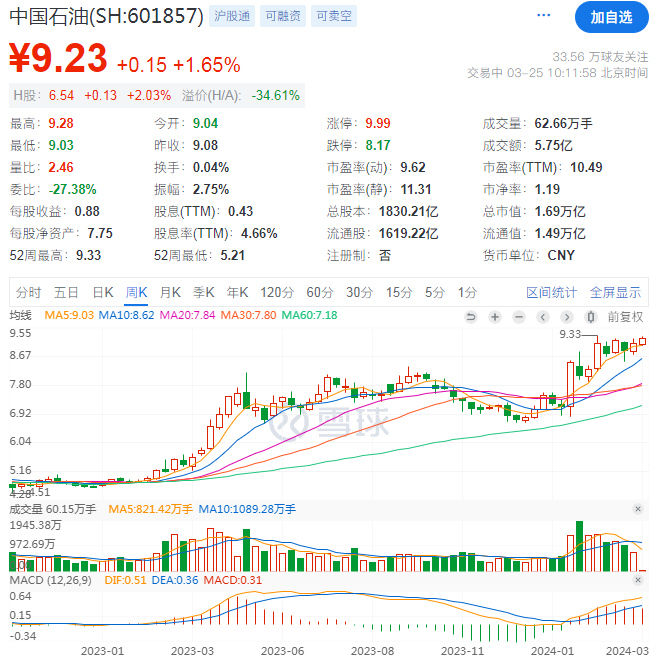Open the three-dot more options menu
662x661 pixels.
tap(543, 15)
